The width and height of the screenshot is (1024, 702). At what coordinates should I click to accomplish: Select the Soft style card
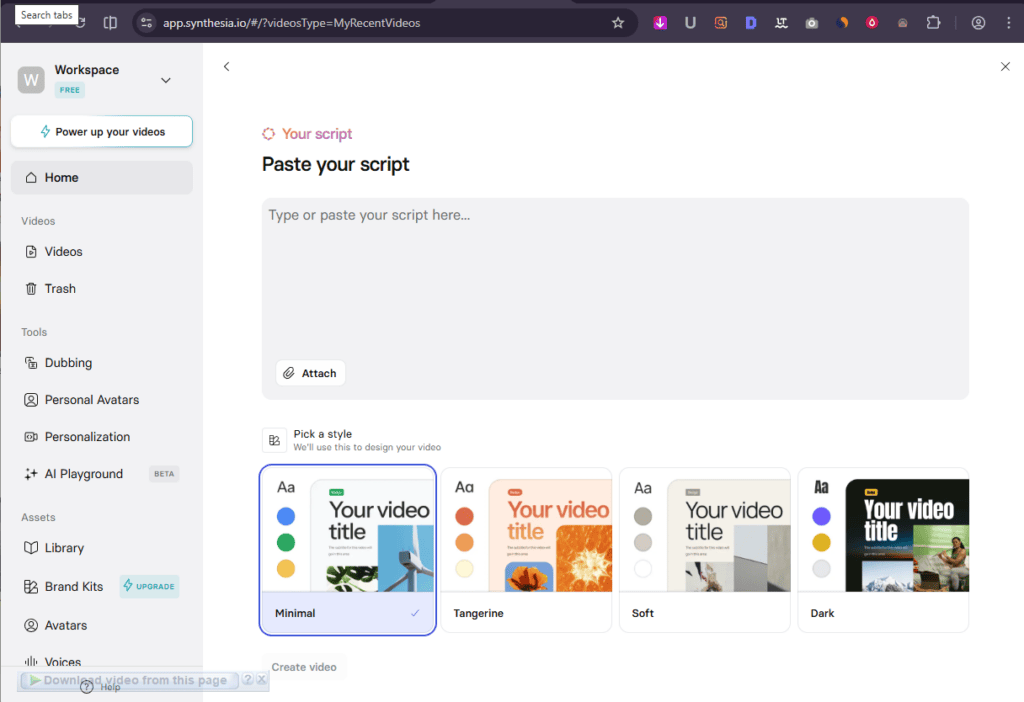point(705,550)
